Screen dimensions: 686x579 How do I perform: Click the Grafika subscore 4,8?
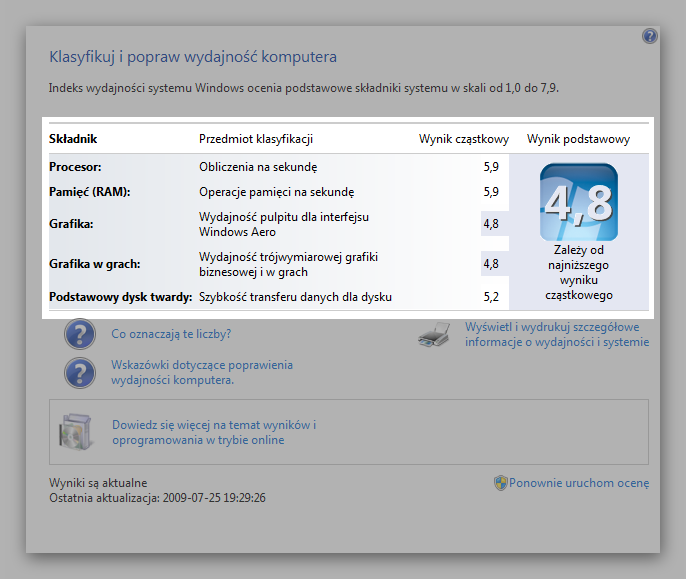pyautogui.click(x=491, y=224)
